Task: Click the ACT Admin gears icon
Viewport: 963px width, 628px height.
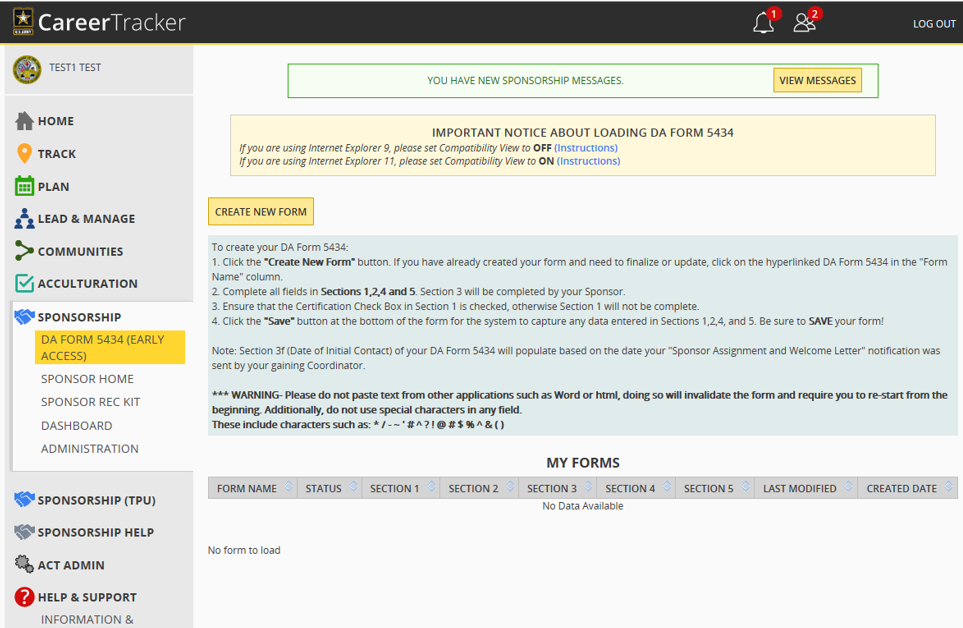Action: coord(24,564)
